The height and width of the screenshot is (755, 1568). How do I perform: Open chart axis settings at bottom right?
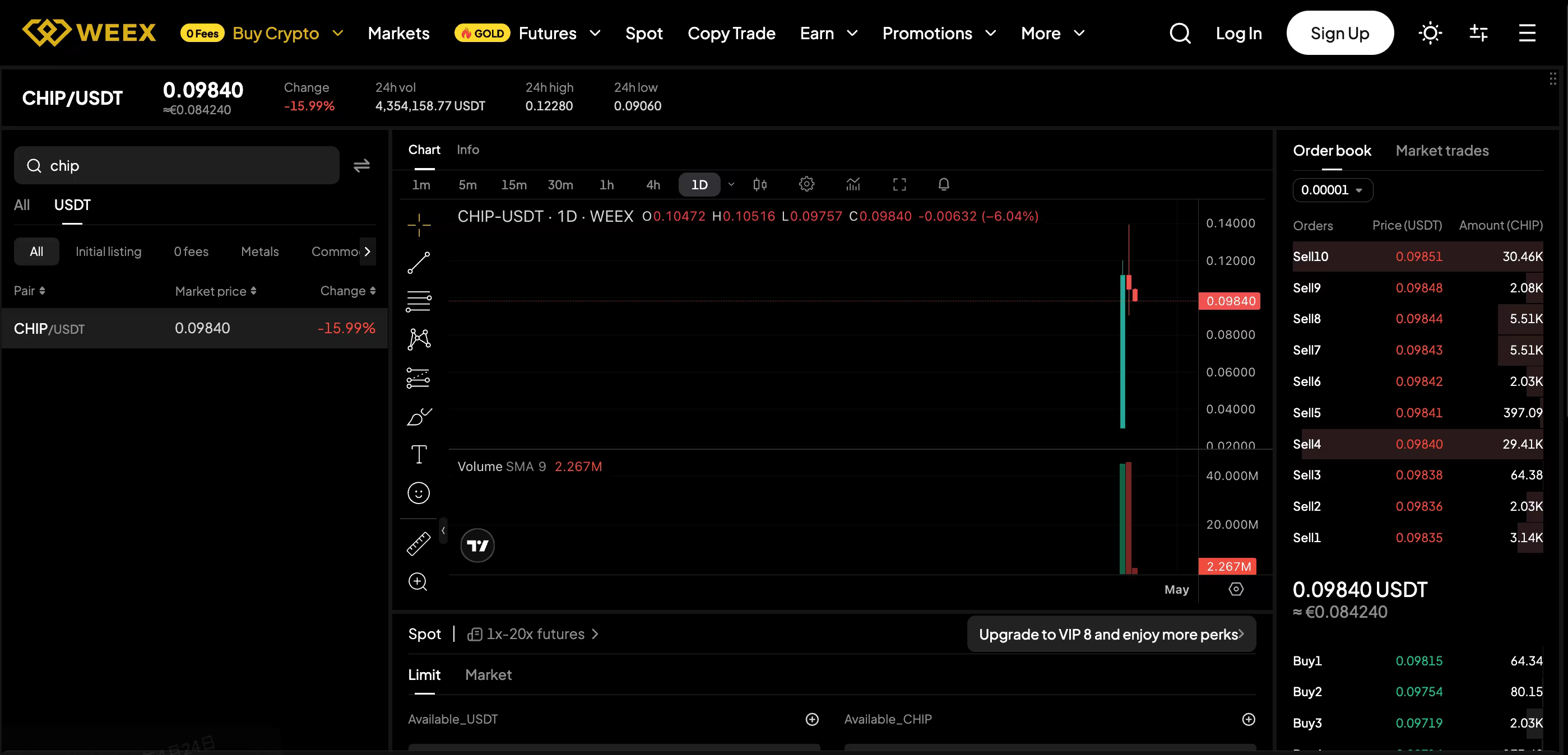[1236, 589]
